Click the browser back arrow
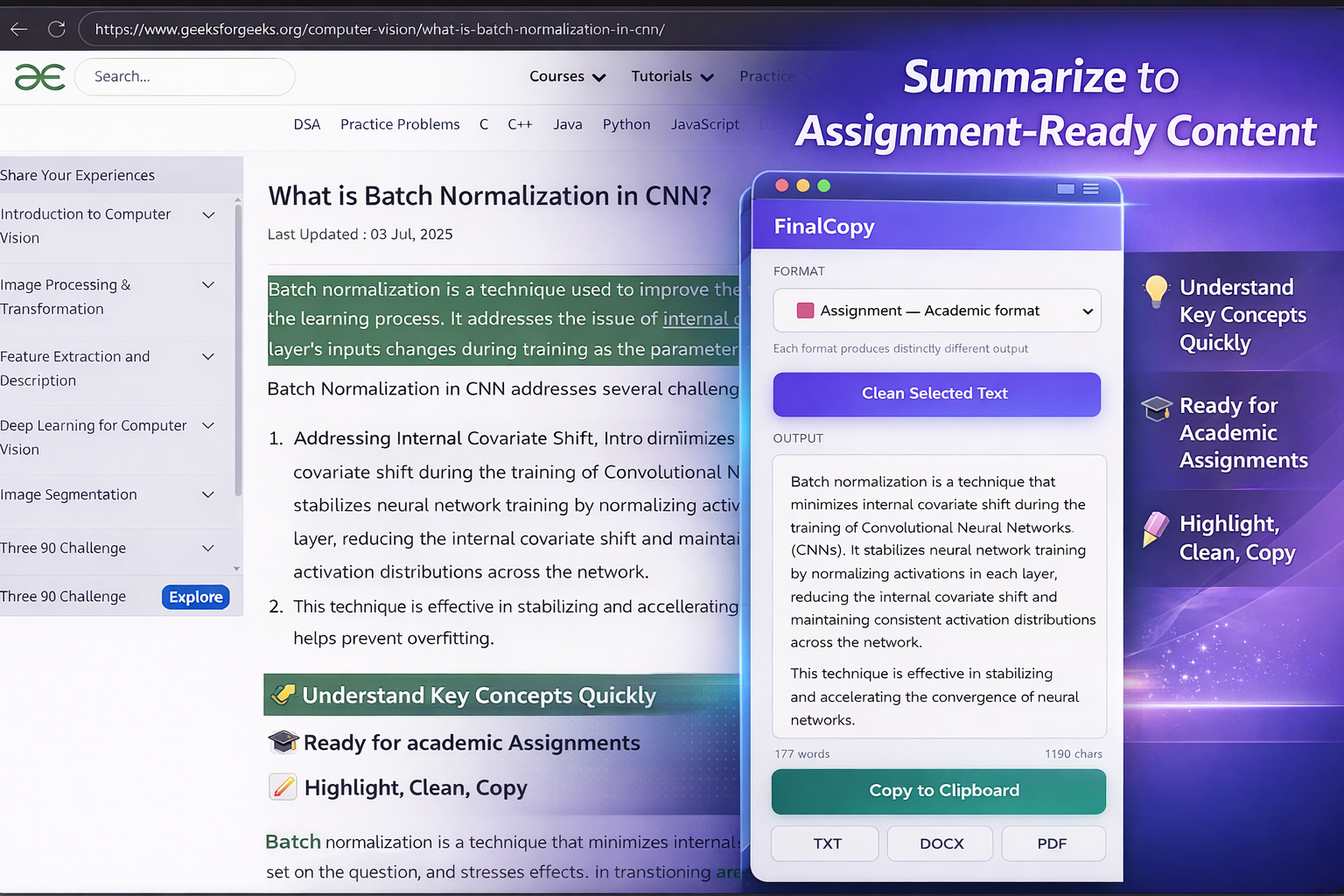 [x=19, y=29]
